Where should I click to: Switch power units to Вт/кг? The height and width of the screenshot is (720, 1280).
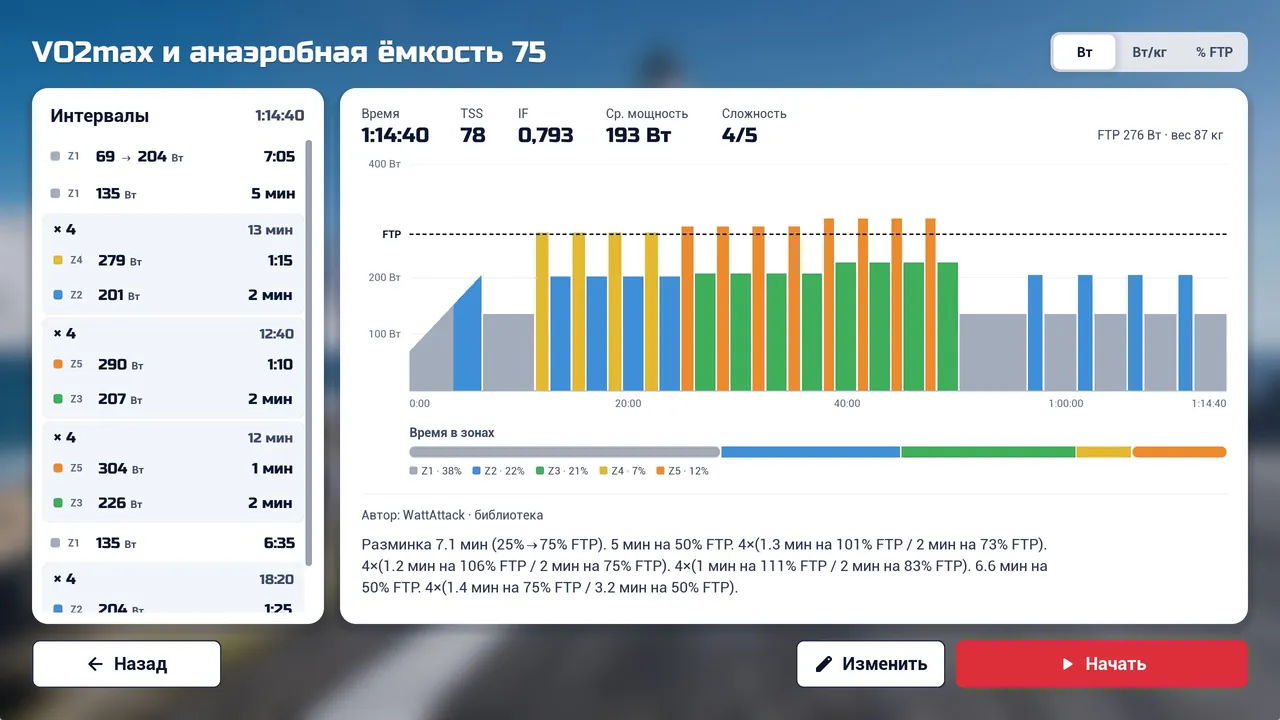[x=1150, y=52]
